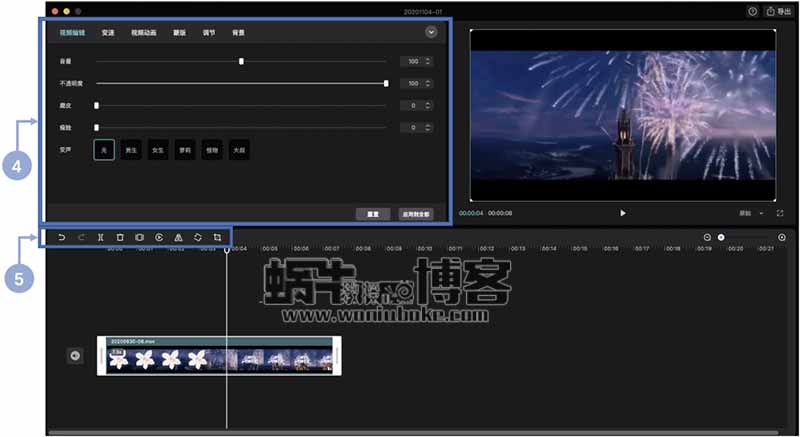800x437 pixels.
Task: Apply freeze frame to the clip
Action: [139, 237]
